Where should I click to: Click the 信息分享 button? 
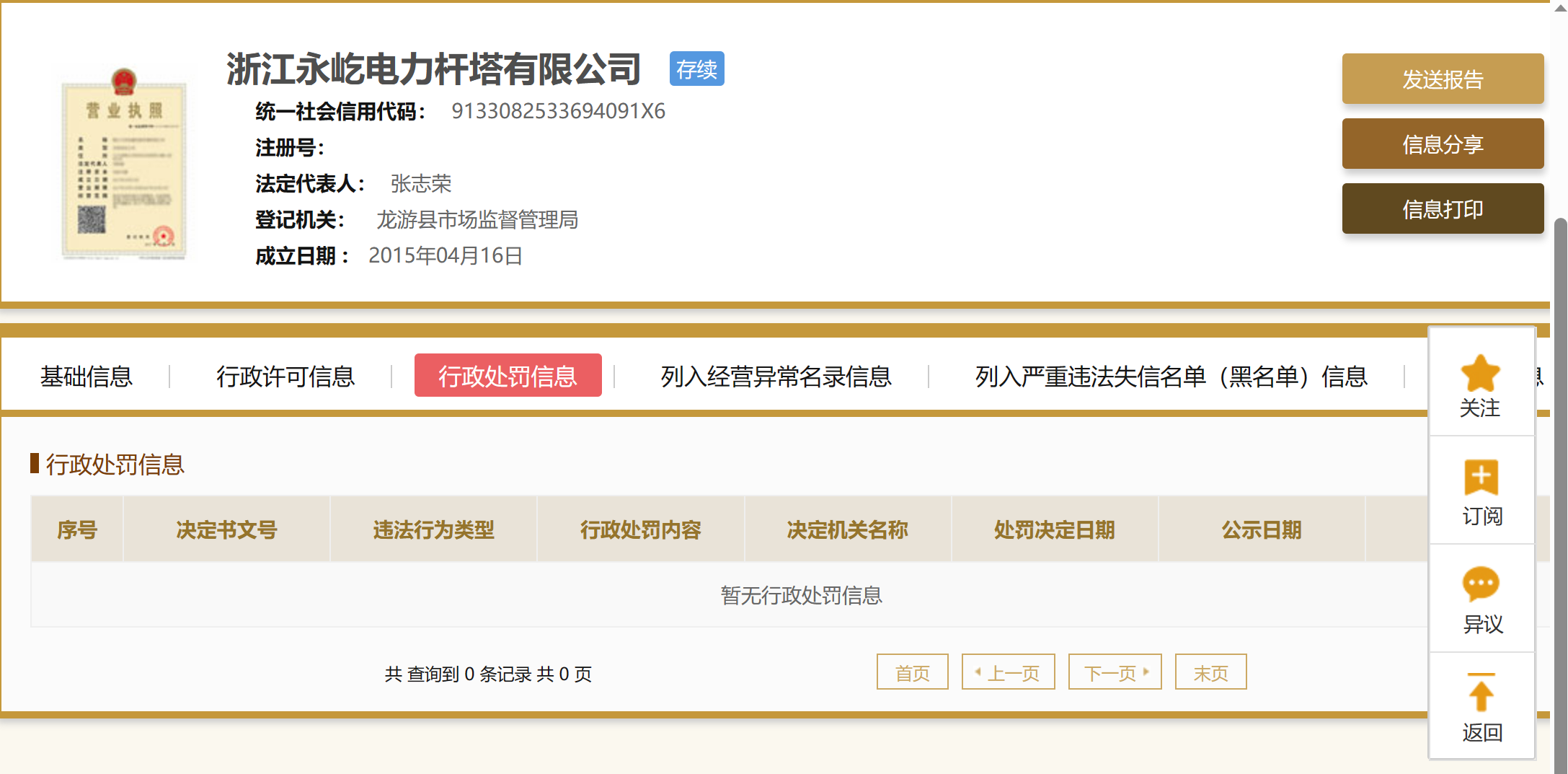(x=1443, y=144)
